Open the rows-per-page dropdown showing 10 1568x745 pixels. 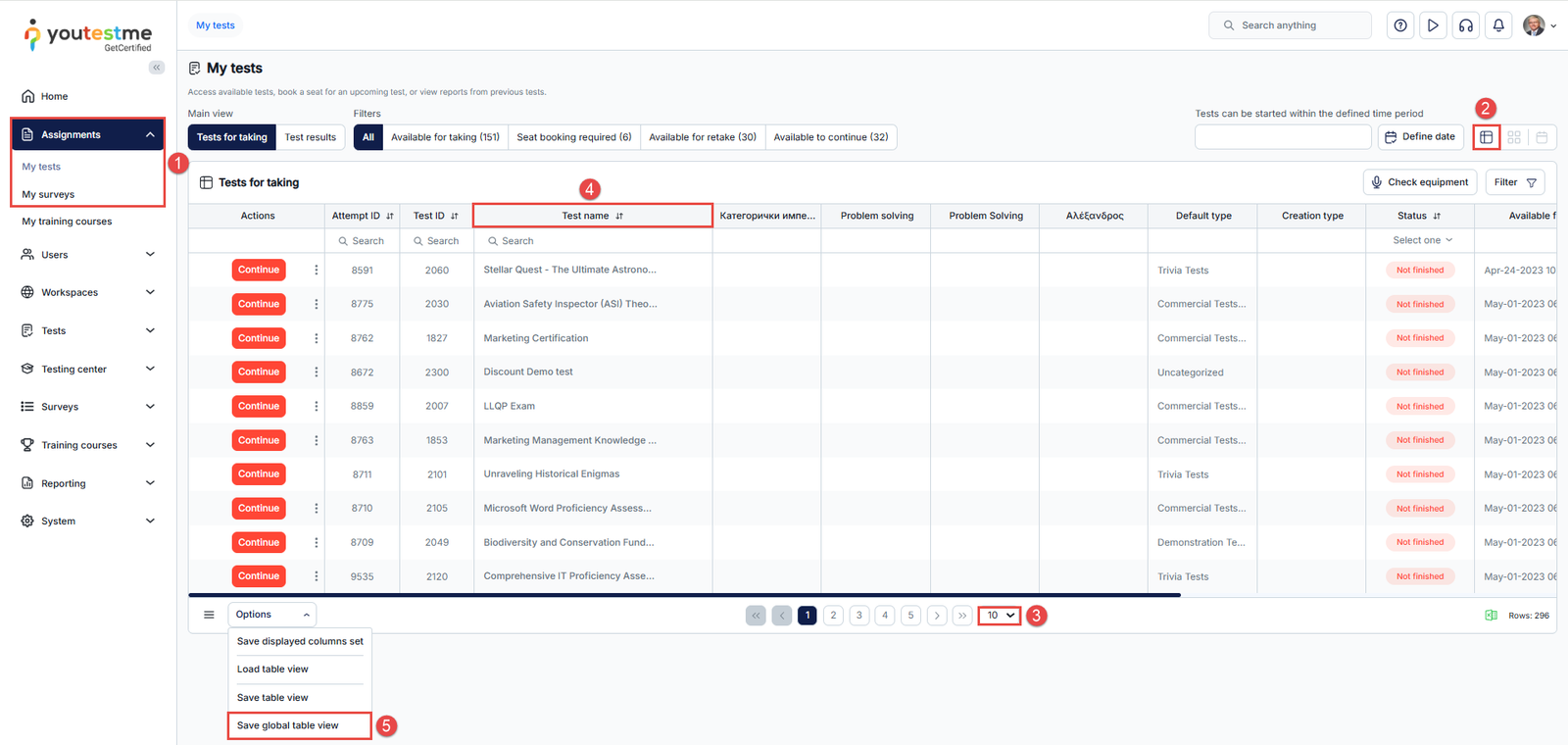pyautogui.click(x=1000, y=616)
